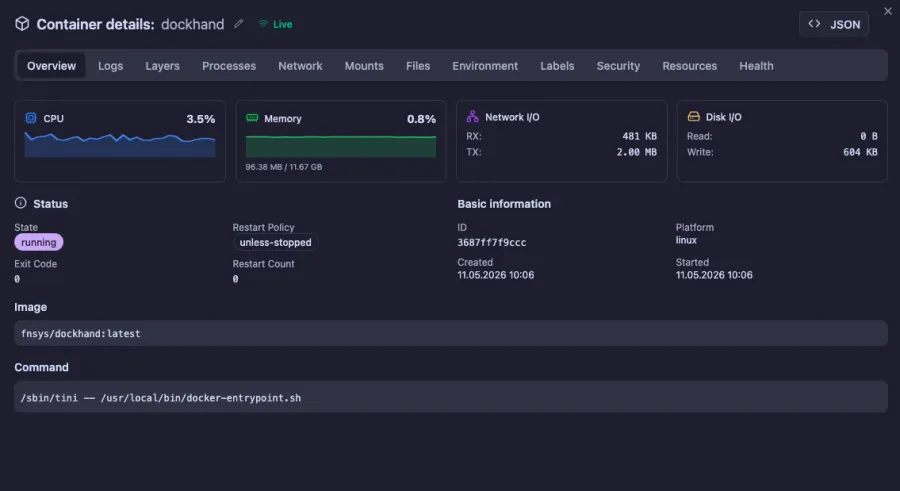Click the Memory module icon
The image size is (900, 491).
click(x=252, y=118)
